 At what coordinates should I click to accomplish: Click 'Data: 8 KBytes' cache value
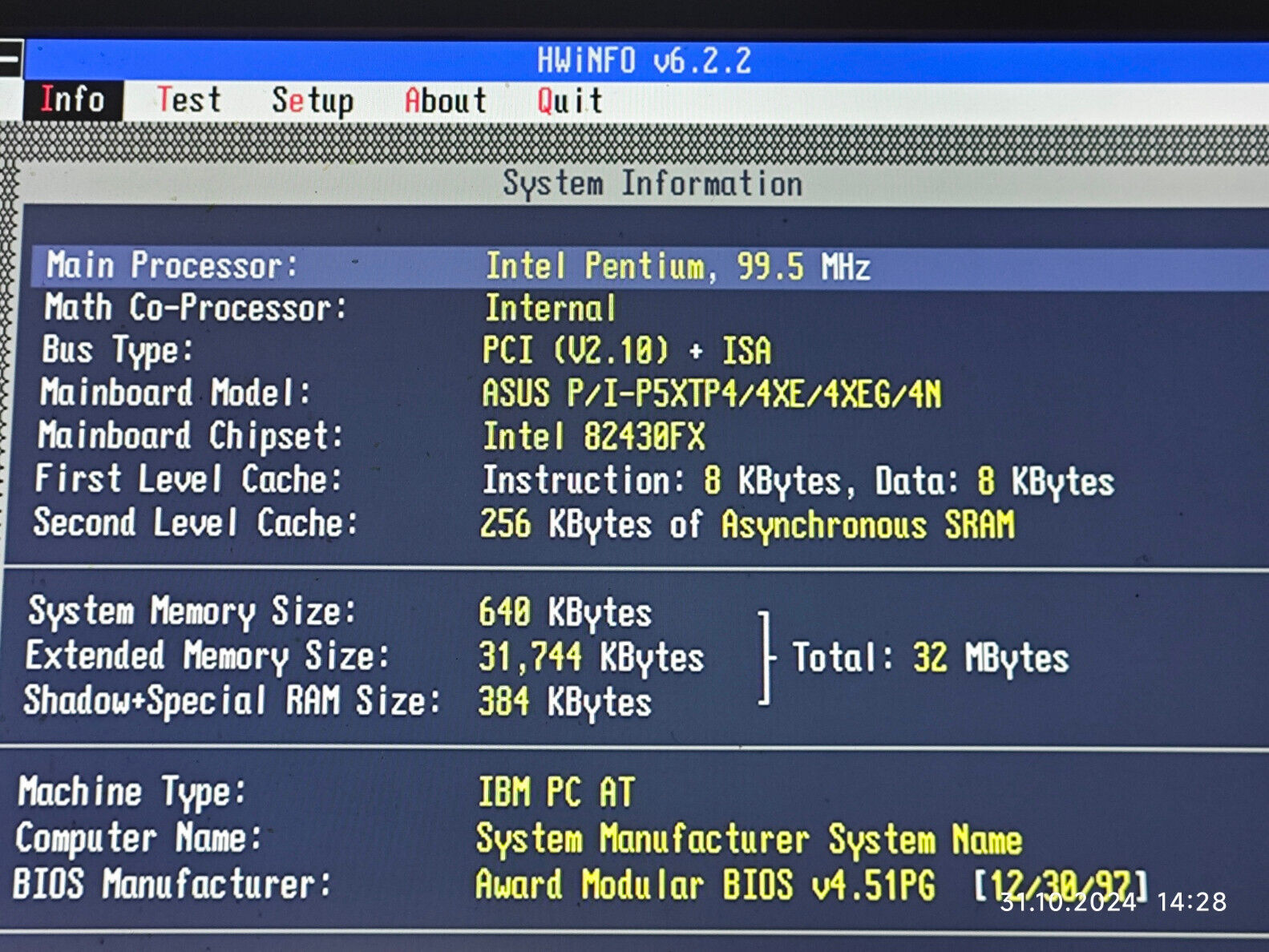pyautogui.click(x=994, y=482)
